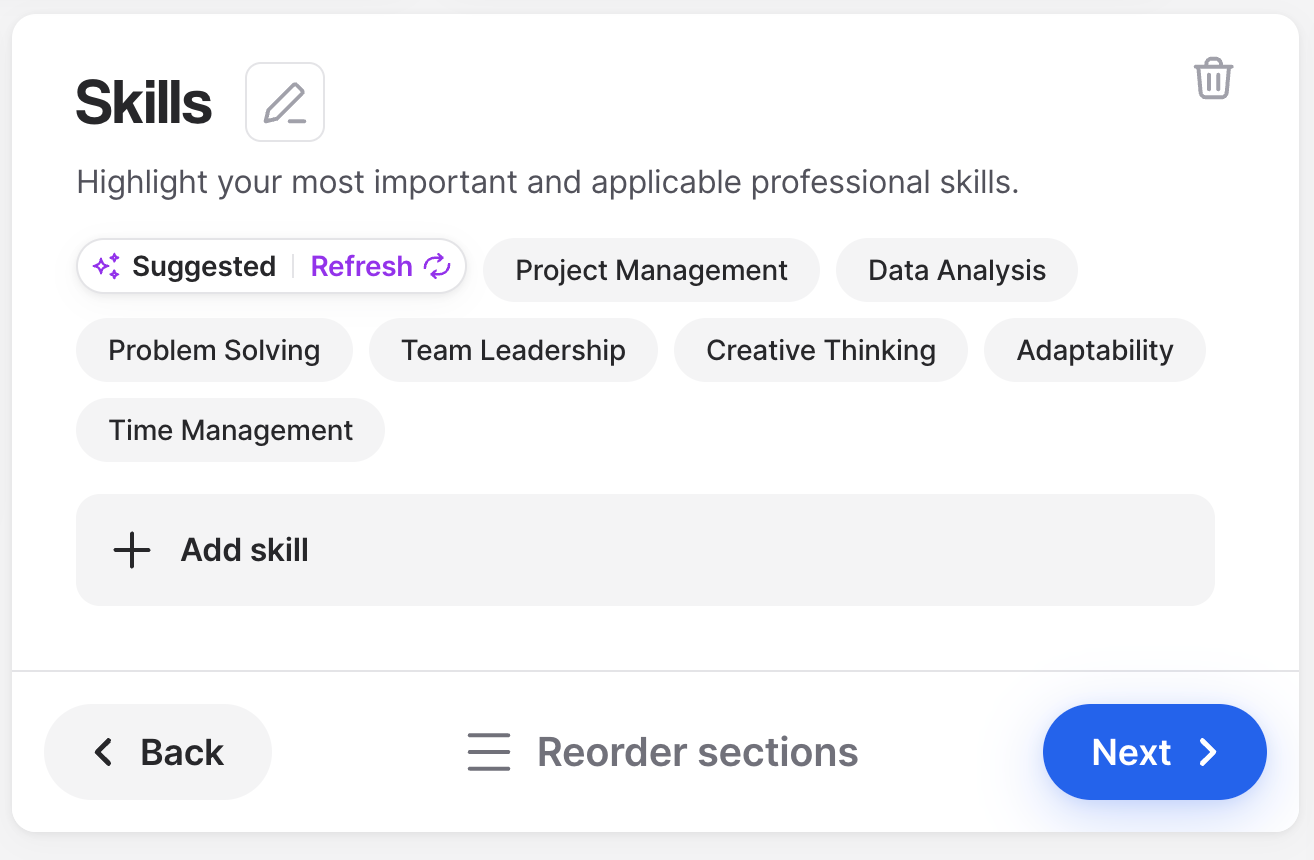
Task: Select the Adaptability suggested skill
Action: coord(1095,350)
